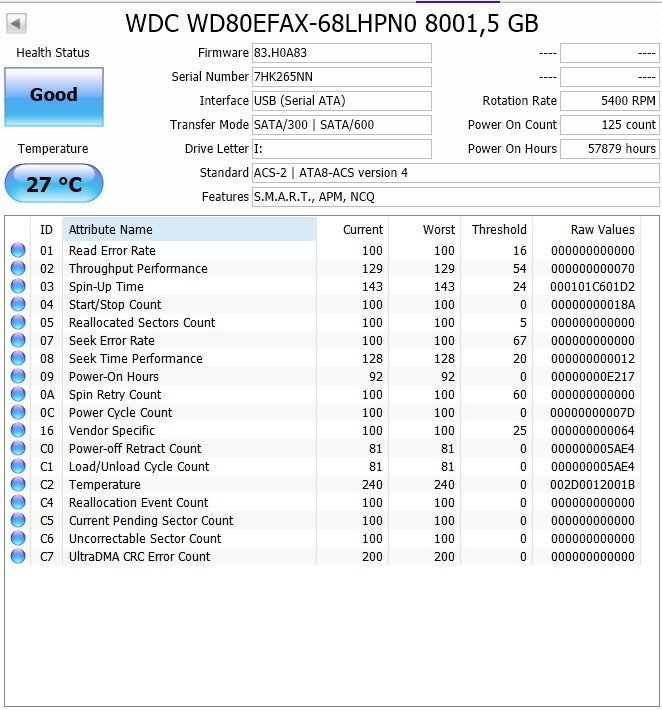Click the status orb beside Power-On Hours
This screenshot has height=710, width=662.
(18, 377)
